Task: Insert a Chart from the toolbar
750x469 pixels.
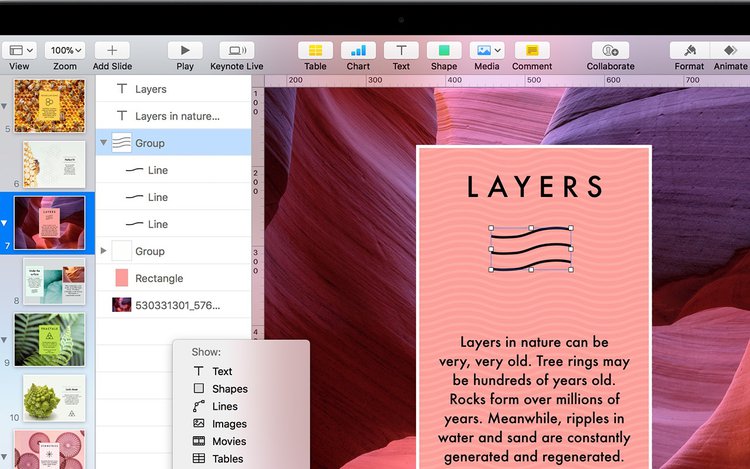Action: click(x=358, y=50)
